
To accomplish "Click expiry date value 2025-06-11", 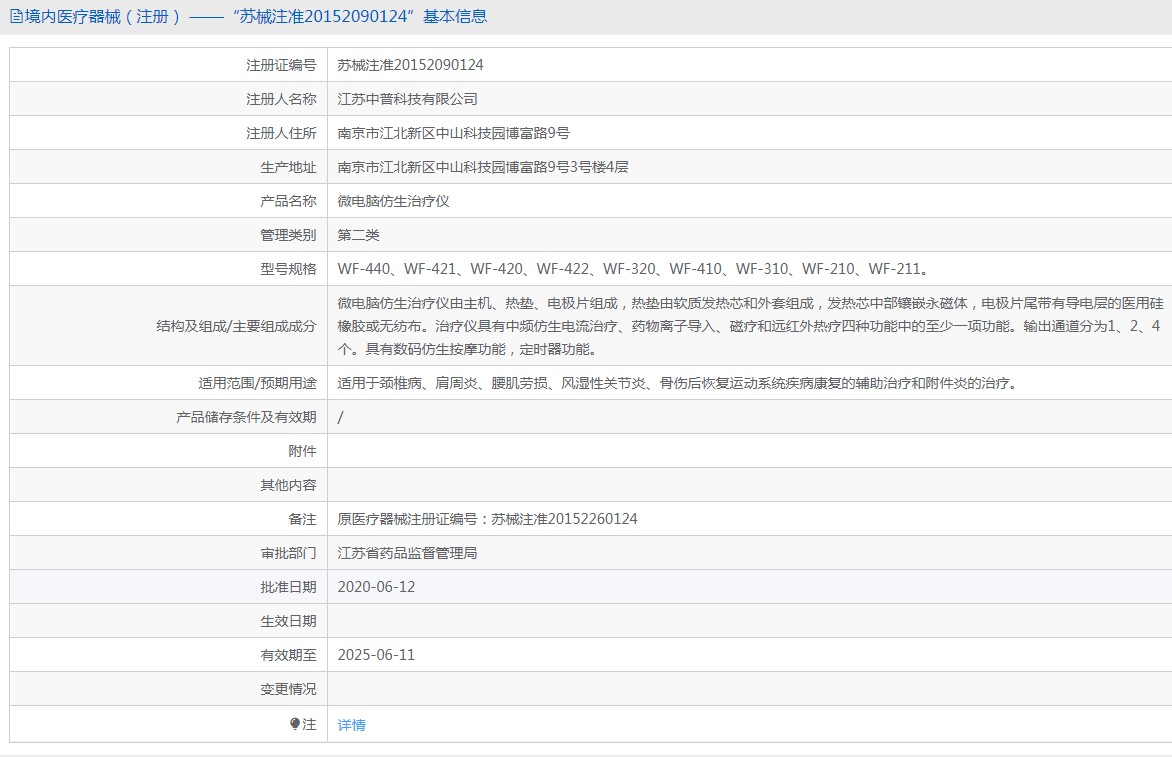I will click(376, 655).
